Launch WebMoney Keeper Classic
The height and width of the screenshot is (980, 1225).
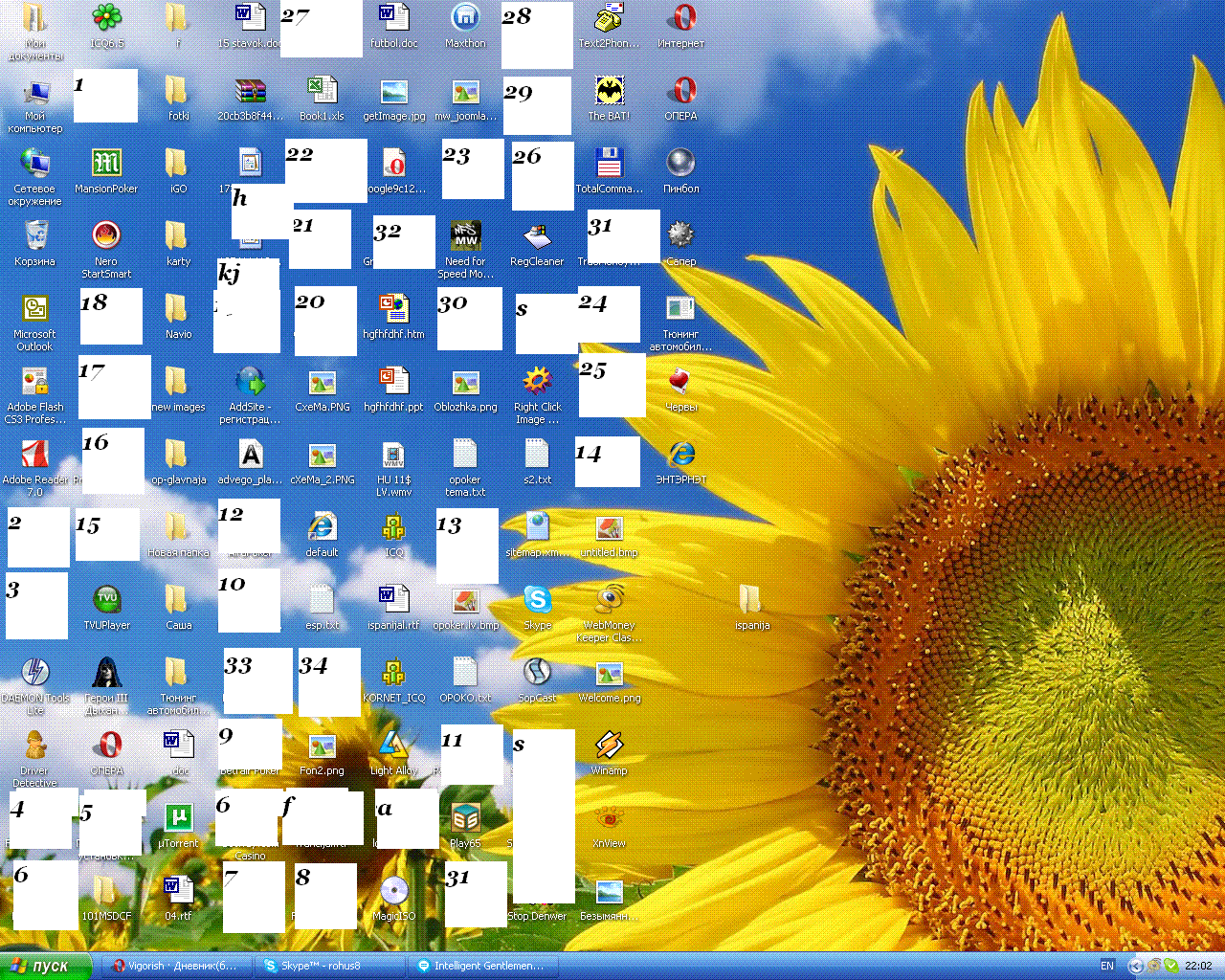[x=609, y=601]
